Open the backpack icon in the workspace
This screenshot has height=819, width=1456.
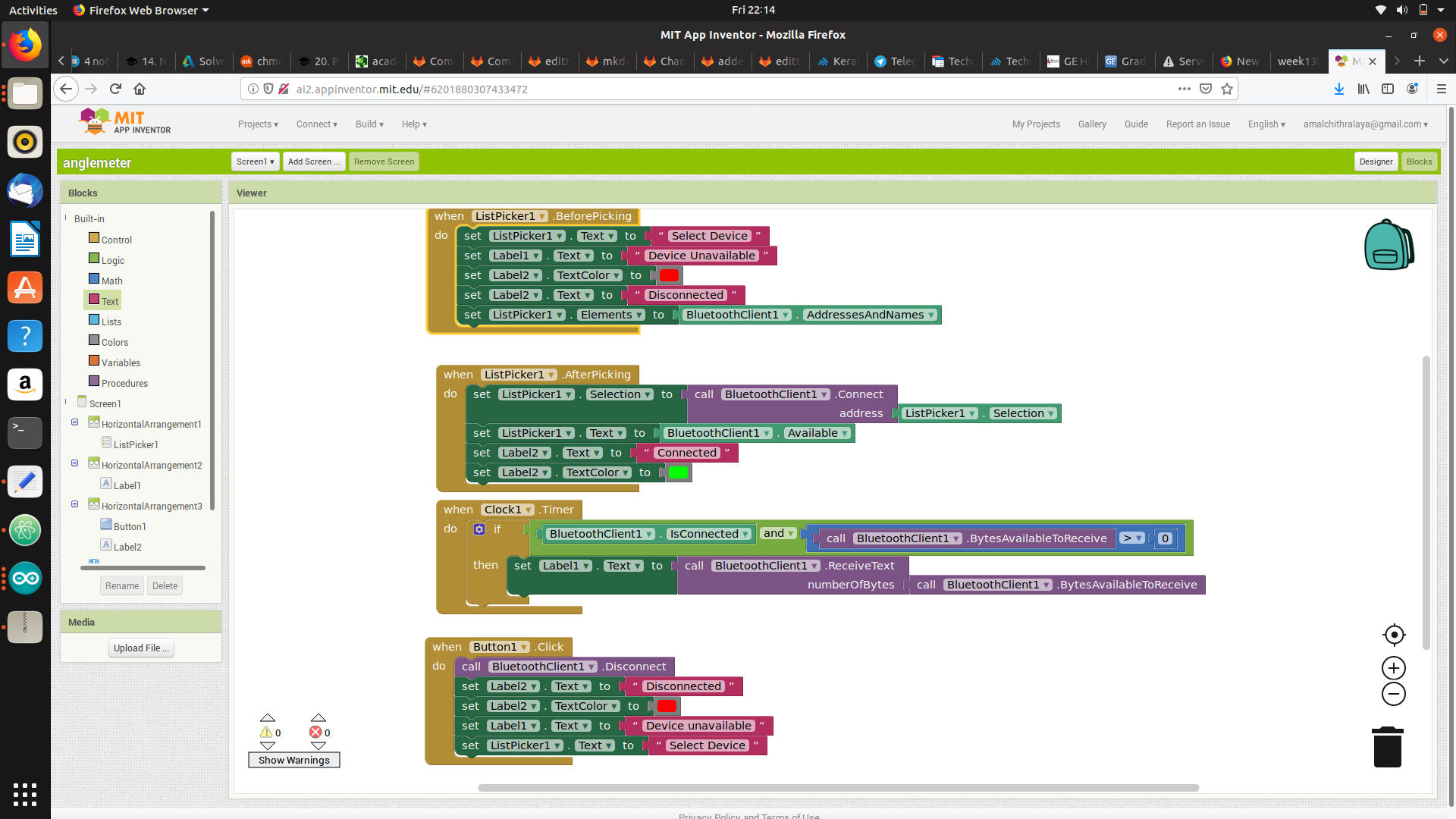[x=1388, y=246]
